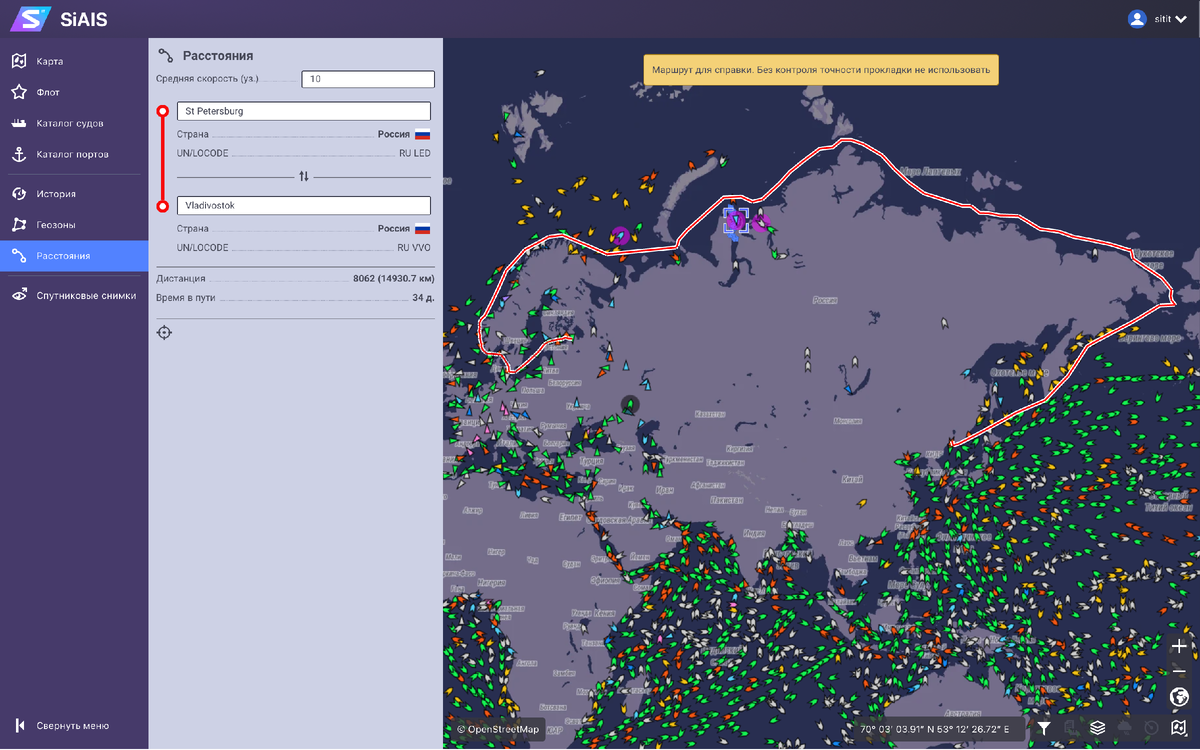
Task: Click the gauge speedometer icon in map toolbar
Action: tap(1152, 728)
